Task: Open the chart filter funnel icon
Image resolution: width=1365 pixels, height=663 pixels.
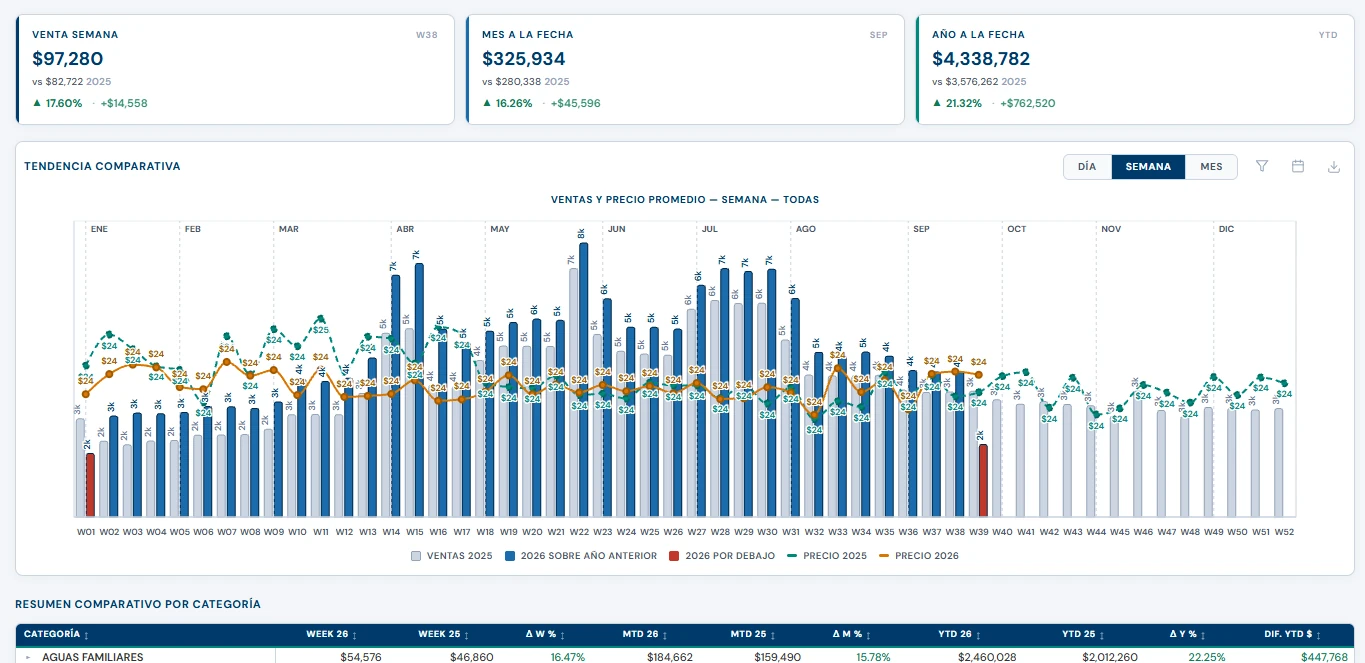Action: 1262,167
